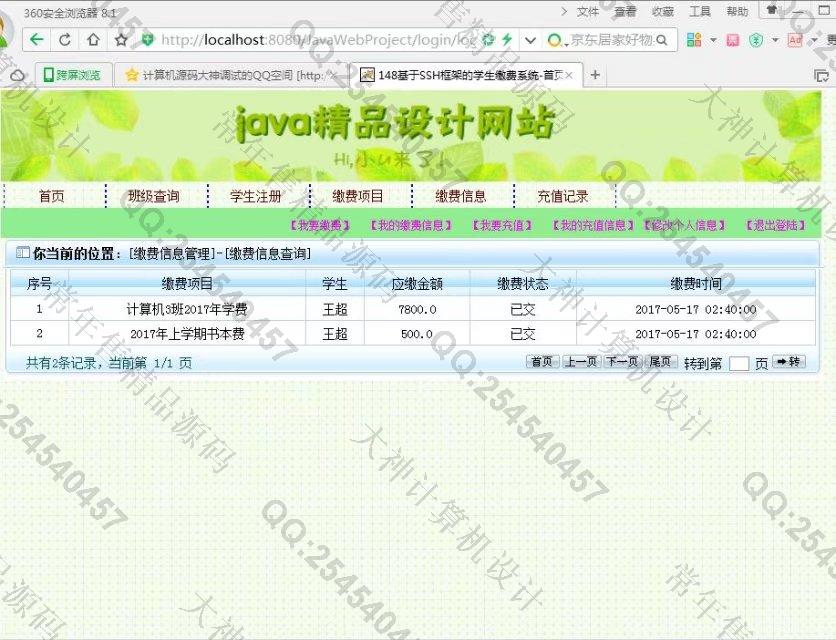Go to 充值记录 navigation item
The height and width of the screenshot is (640, 836).
563,196
